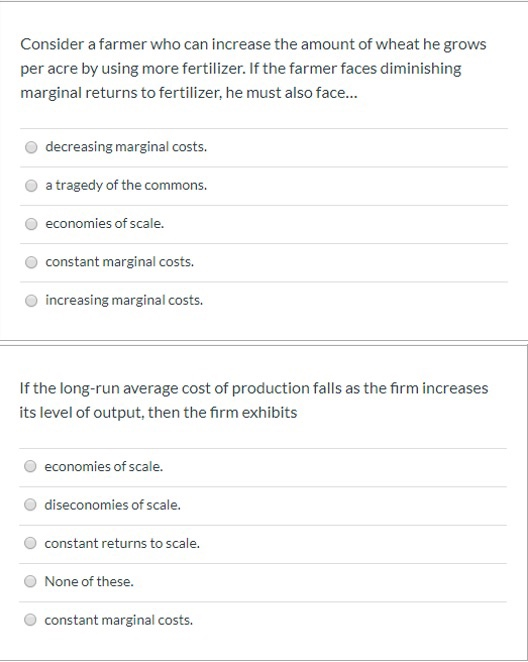Click the 'diseconomies of scale.' answer text
This screenshot has width=528, height=662.
click(112, 505)
